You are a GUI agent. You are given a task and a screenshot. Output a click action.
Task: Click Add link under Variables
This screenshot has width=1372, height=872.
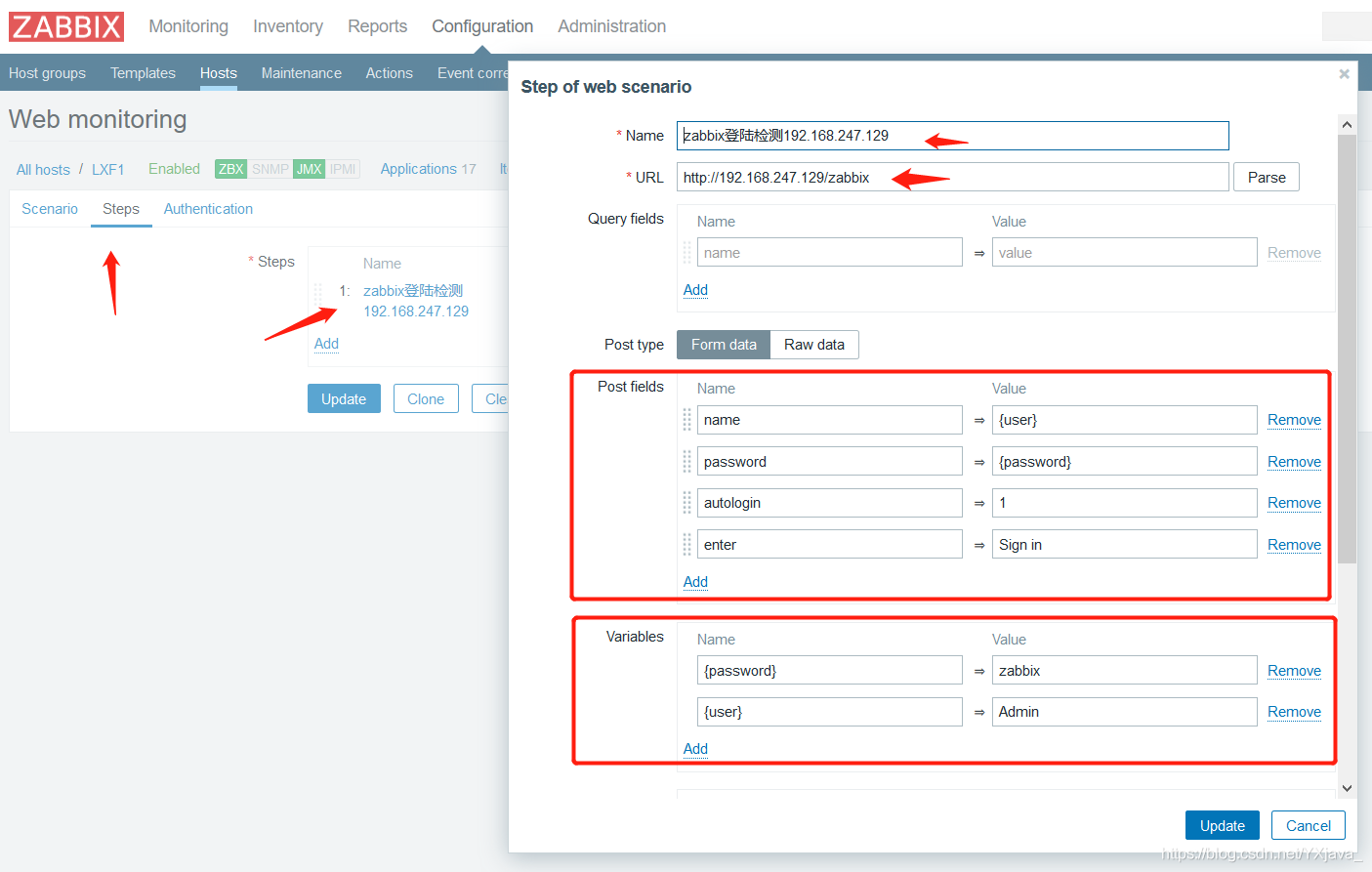[695, 749]
